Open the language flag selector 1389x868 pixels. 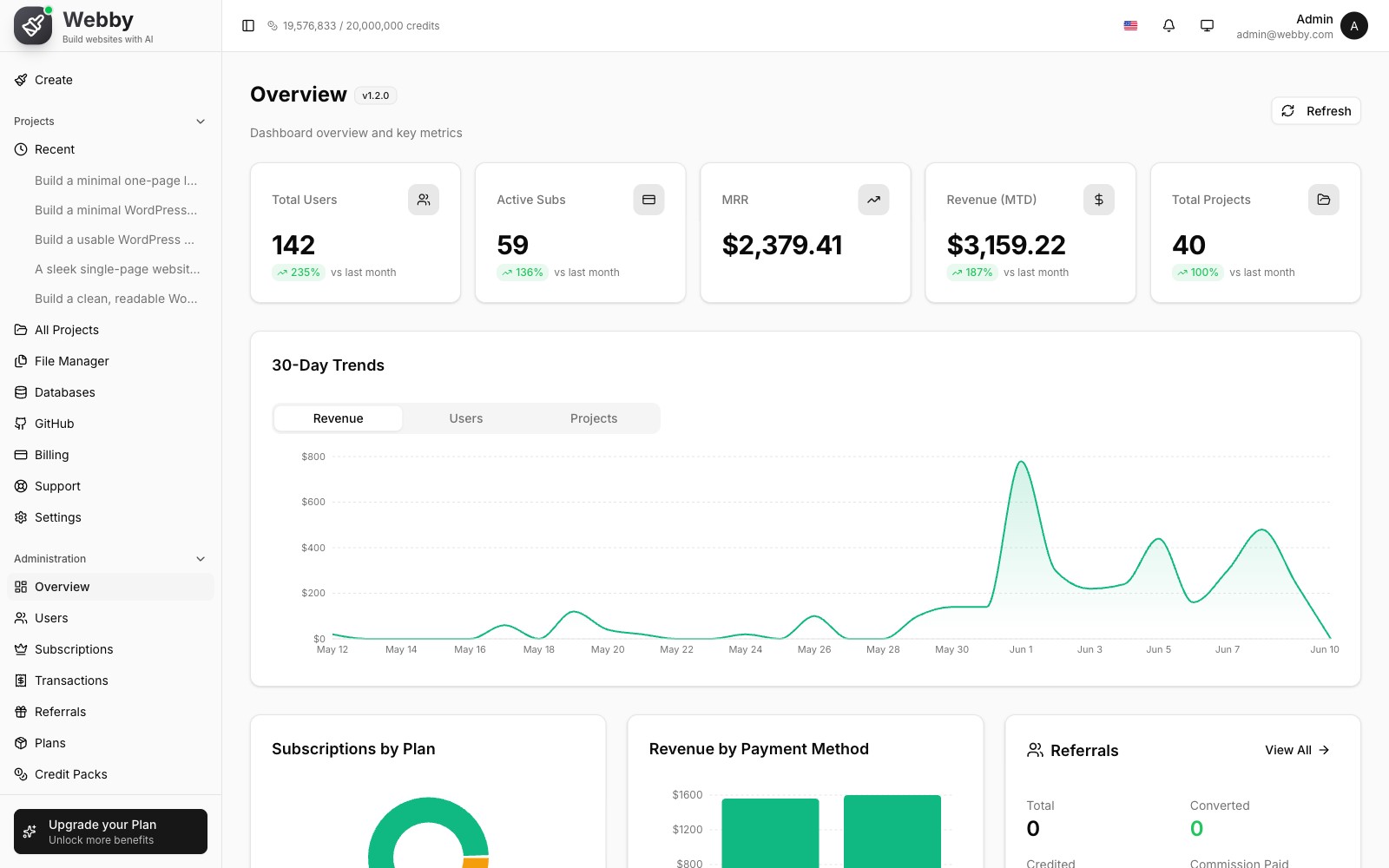click(x=1130, y=26)
